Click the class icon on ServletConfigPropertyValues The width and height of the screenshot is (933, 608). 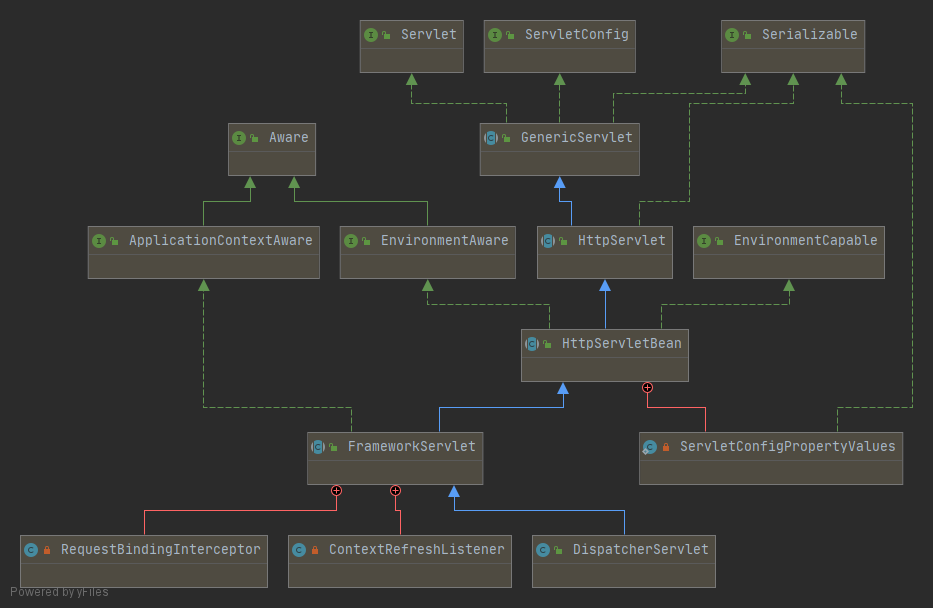click(650, 447)
